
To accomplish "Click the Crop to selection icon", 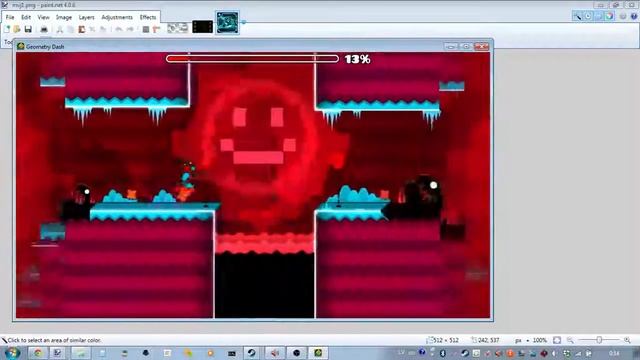I will click(x=92, y=29).
